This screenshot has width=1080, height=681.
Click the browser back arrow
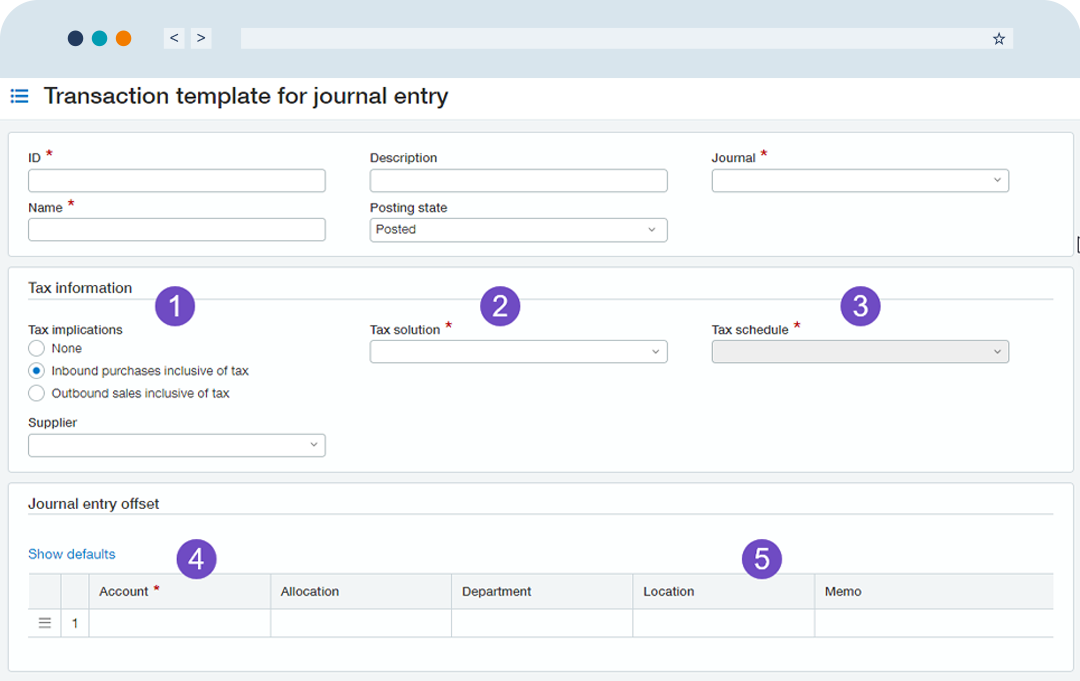(x=174, y=38)
